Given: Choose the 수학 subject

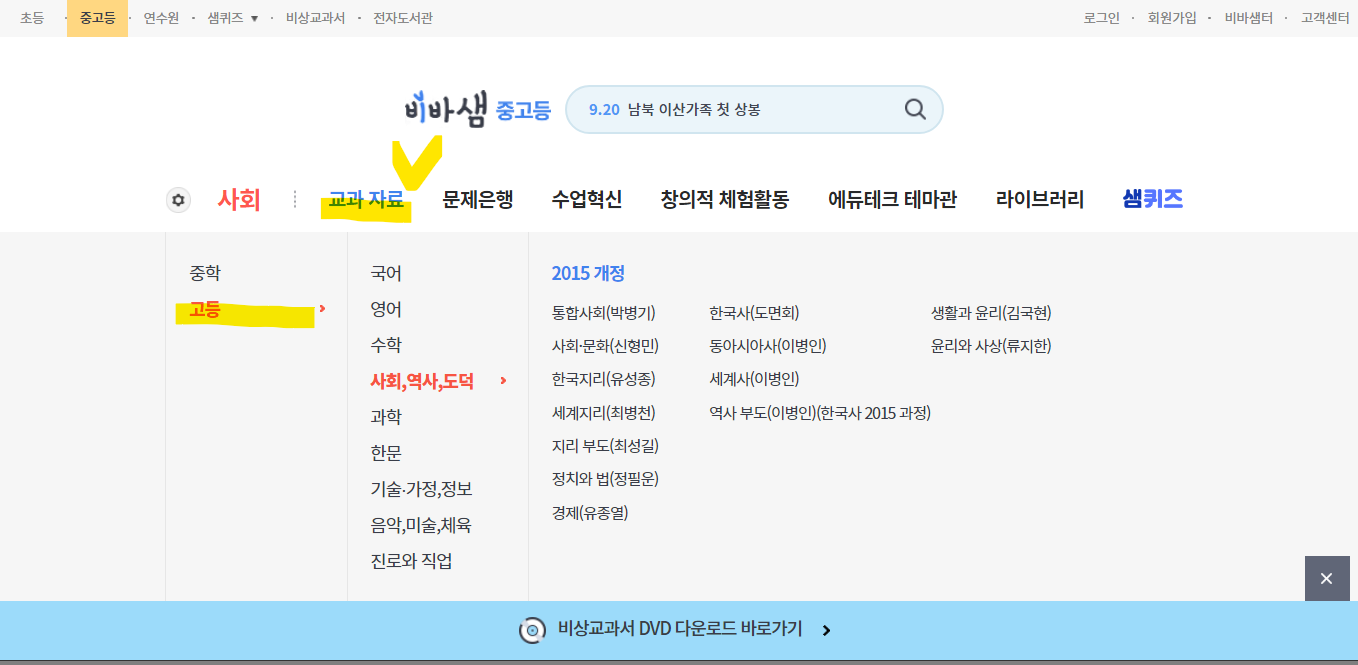Looking at the screenshot, I should click(386, 345).
